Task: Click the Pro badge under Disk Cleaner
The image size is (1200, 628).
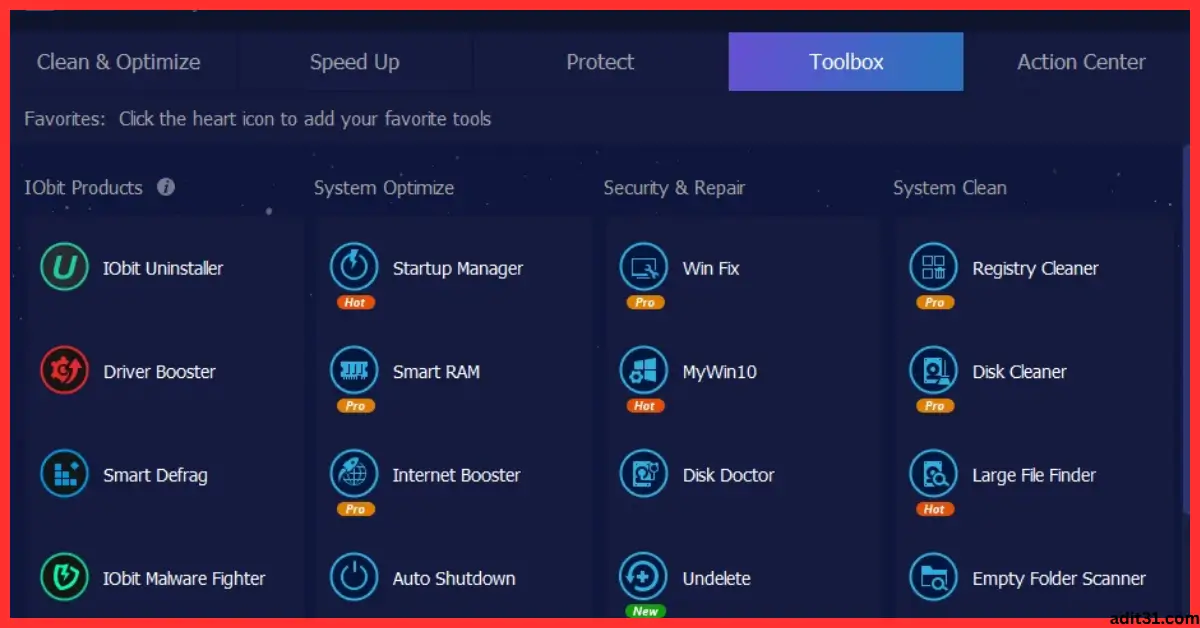Action: pos(934,406)
